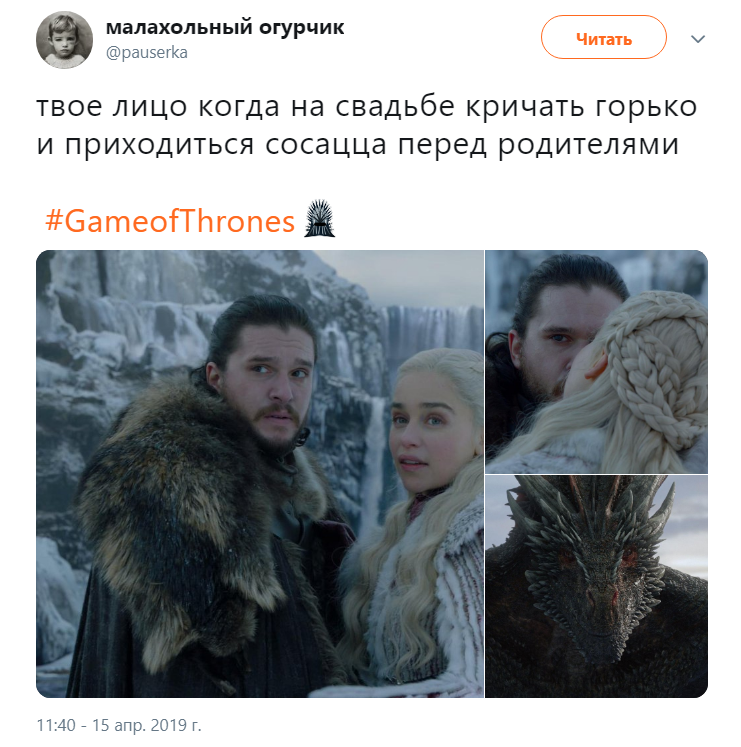Click the @pauserka handle
741x747 pixels.
coord(147,52)
